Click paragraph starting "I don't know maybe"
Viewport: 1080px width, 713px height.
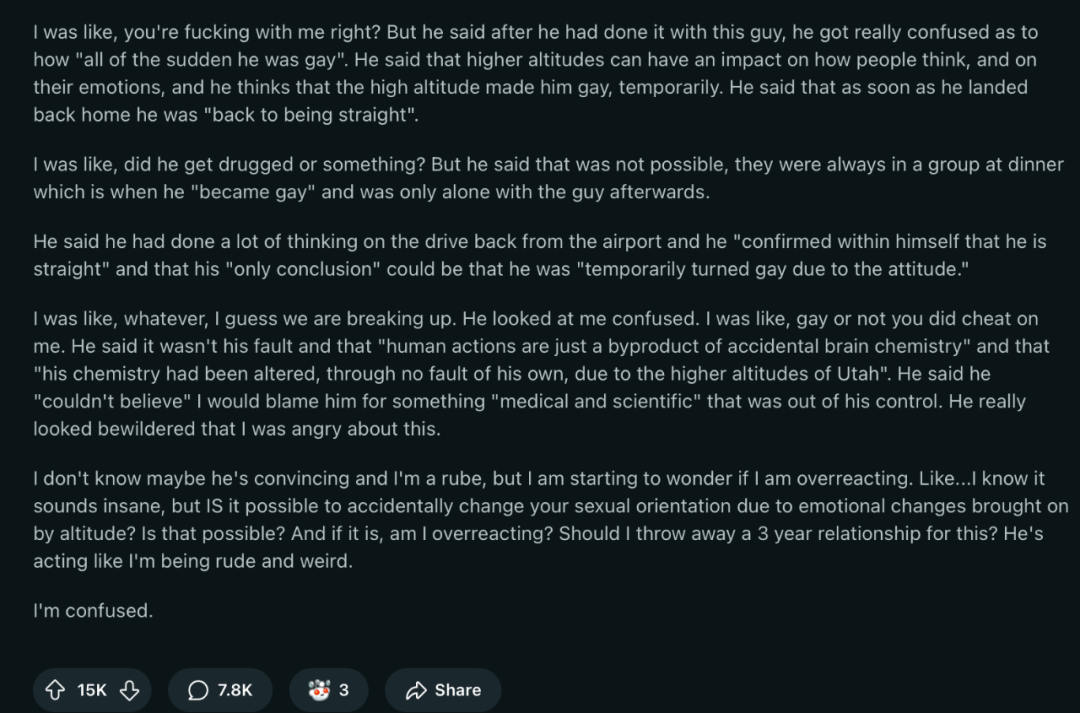(551, 519)
